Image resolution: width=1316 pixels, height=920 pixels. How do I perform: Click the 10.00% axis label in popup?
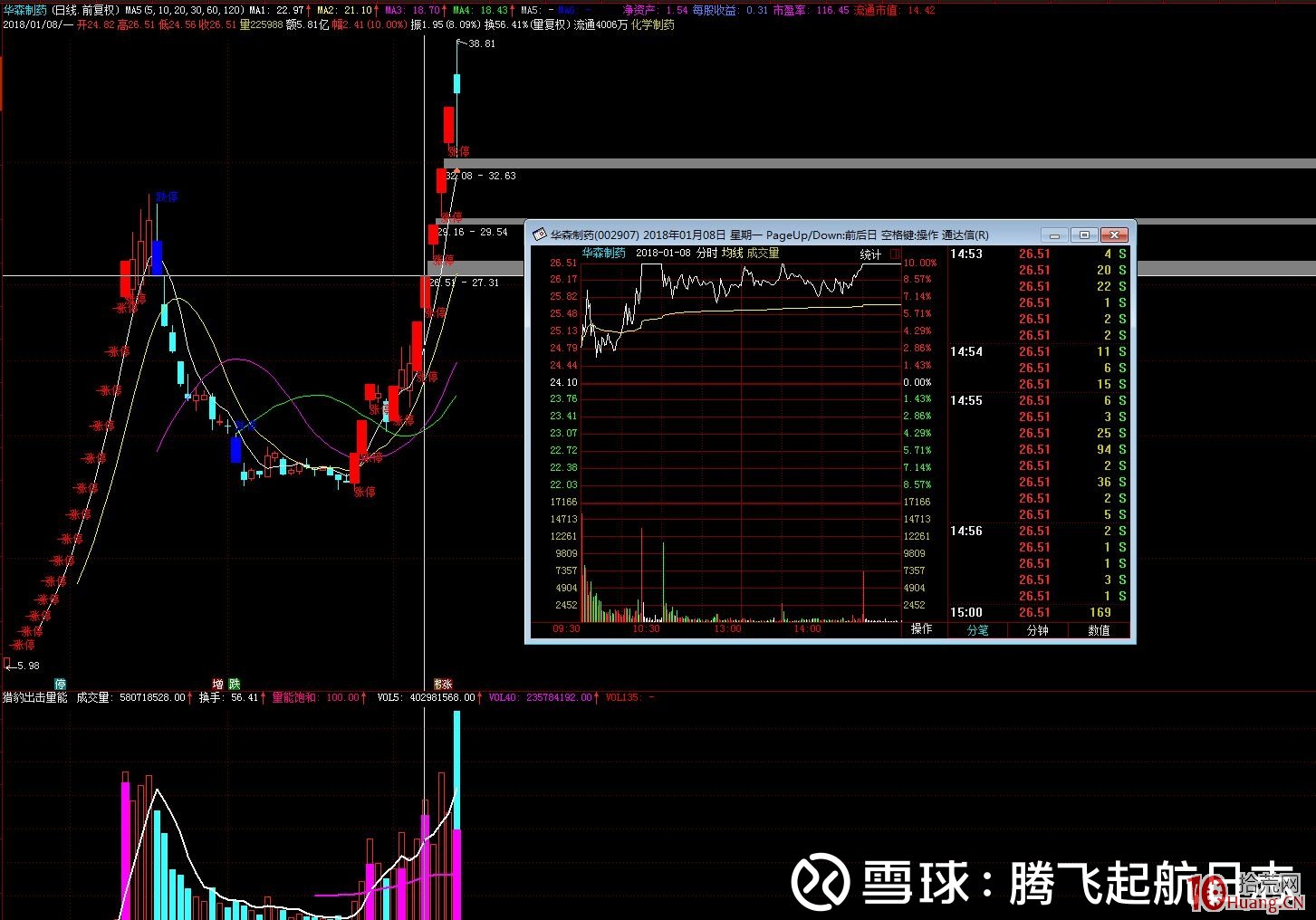coord(920,263)
